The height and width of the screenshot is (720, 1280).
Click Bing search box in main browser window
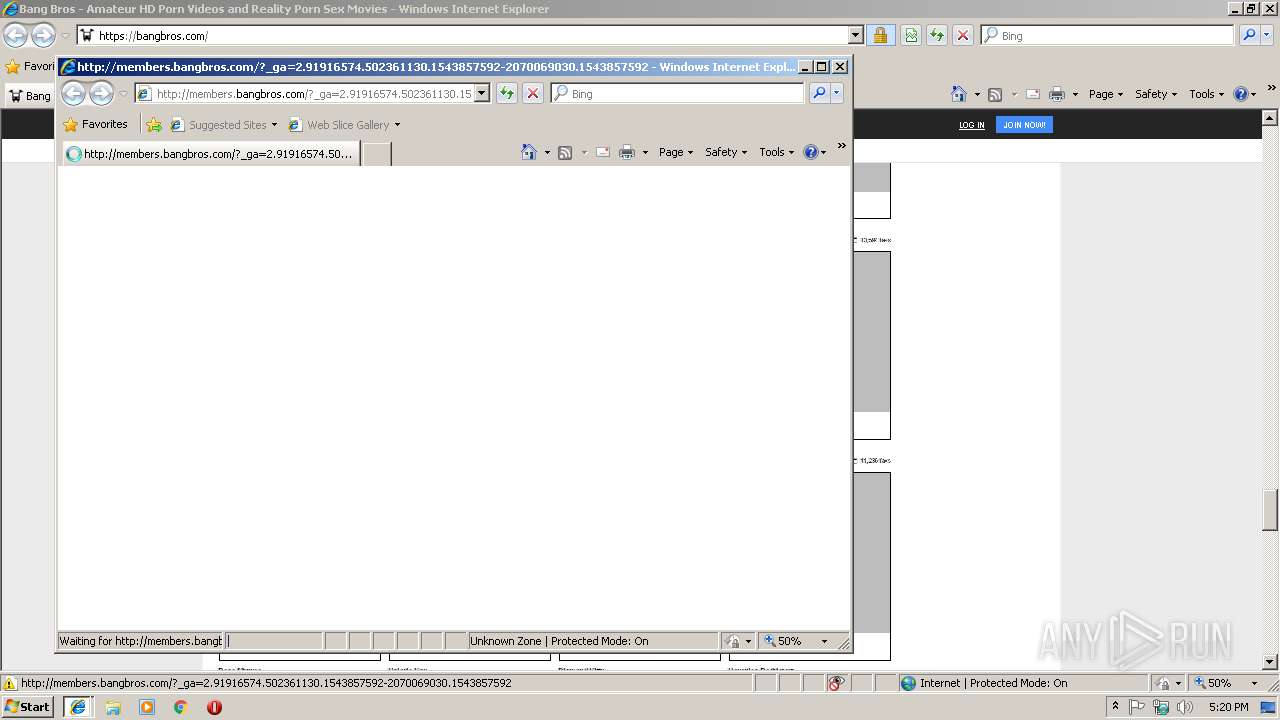(x=1107, y=35)
